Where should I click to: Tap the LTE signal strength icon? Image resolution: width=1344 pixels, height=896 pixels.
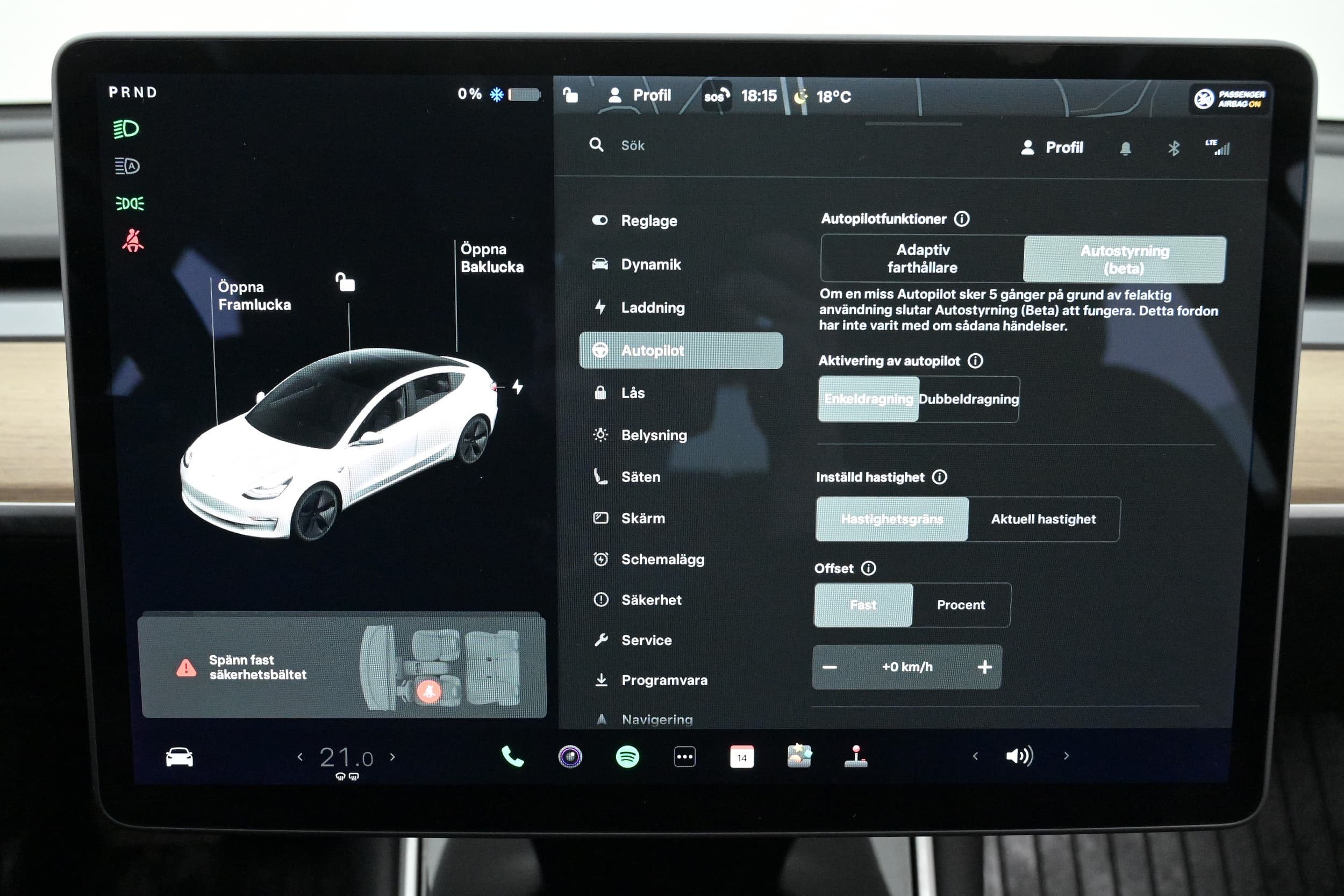coord(1218,147)
